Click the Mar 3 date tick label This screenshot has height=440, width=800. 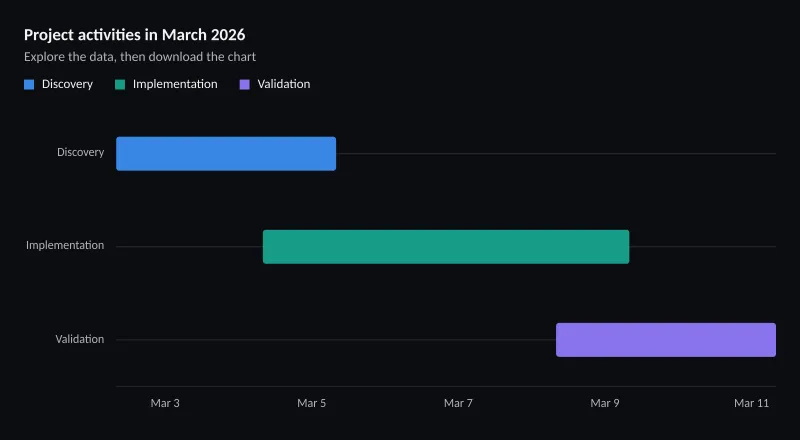pyautogui.click(x=165, y=403)
